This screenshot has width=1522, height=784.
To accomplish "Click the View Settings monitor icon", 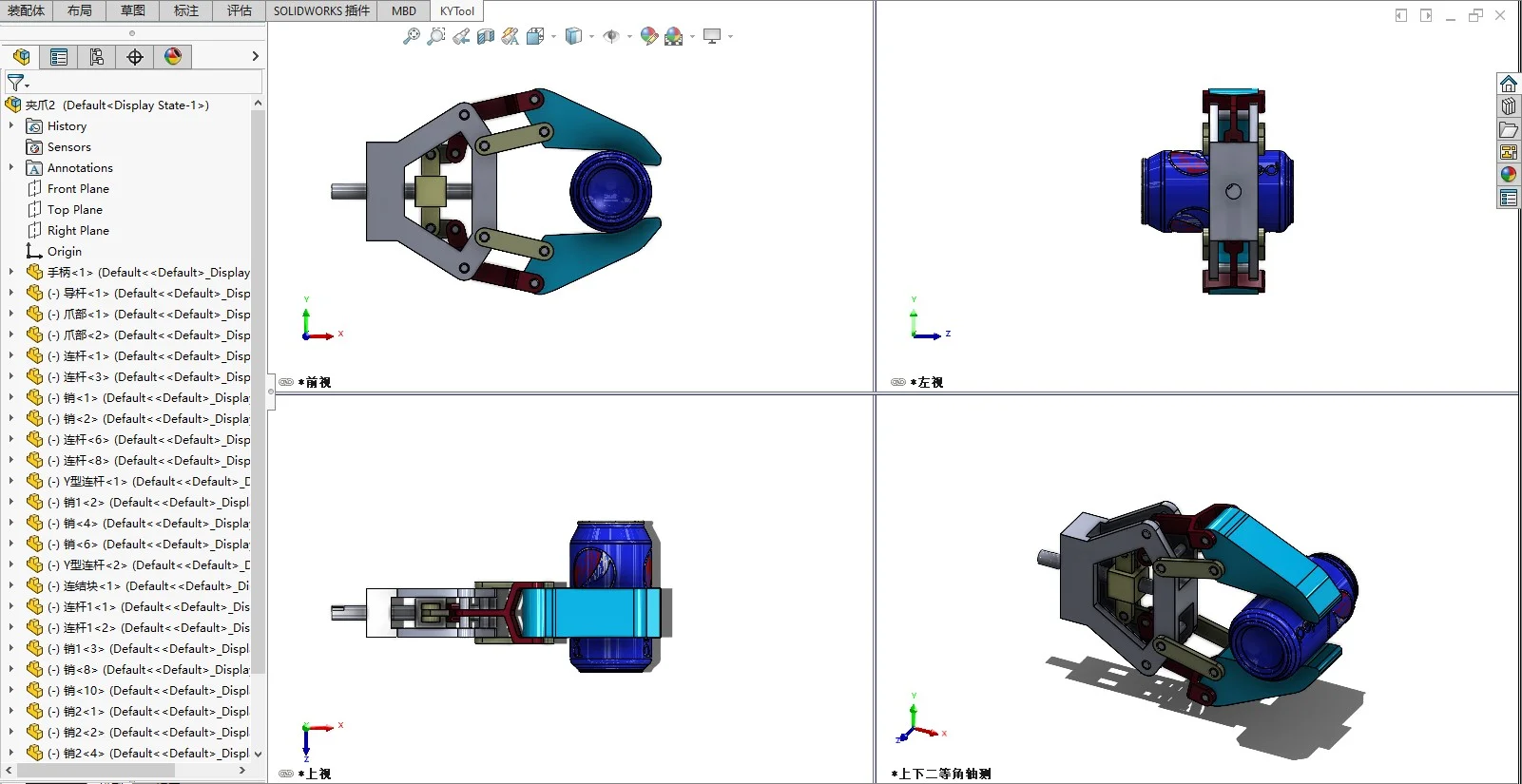I will [712, 36].
